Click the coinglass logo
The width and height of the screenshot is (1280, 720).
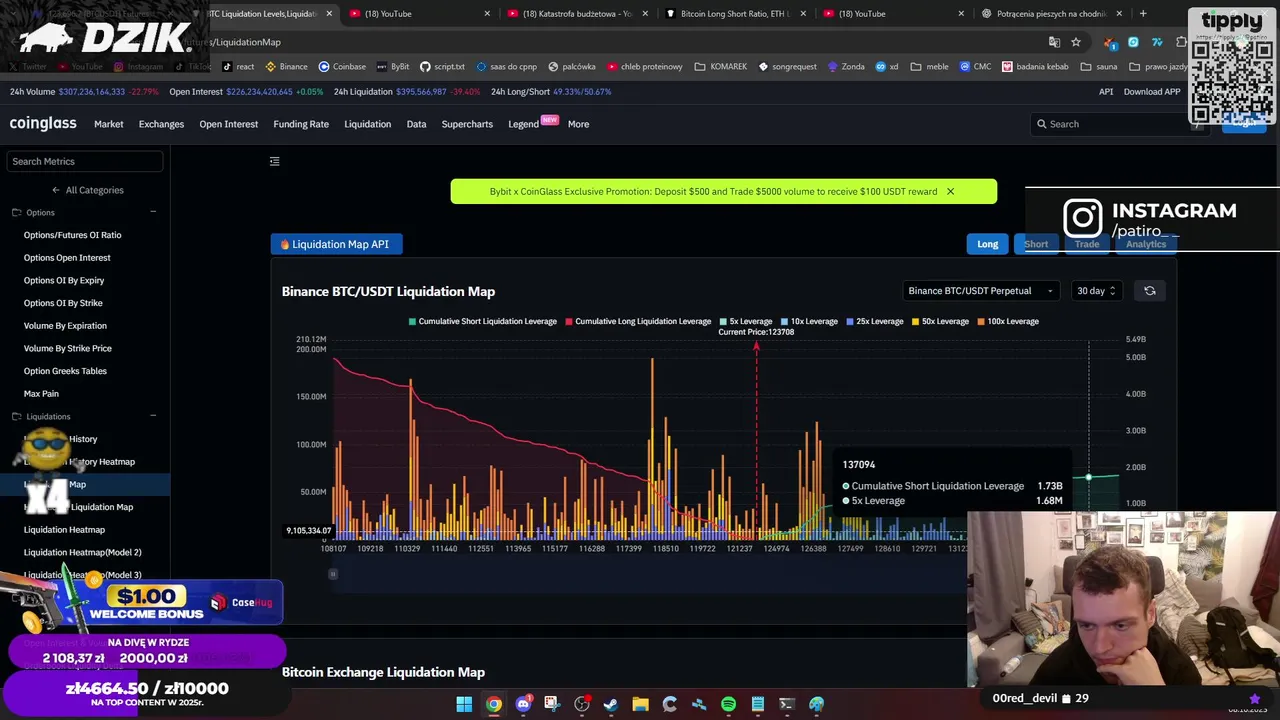tap(43, 123)
